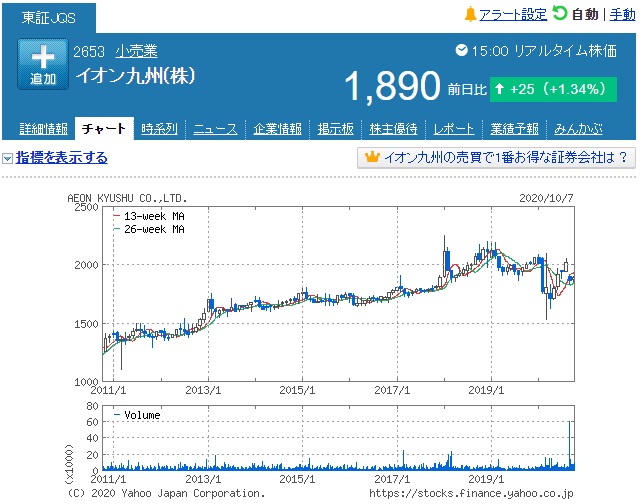Click the 2000 price axis label

[x=86, y=265]
